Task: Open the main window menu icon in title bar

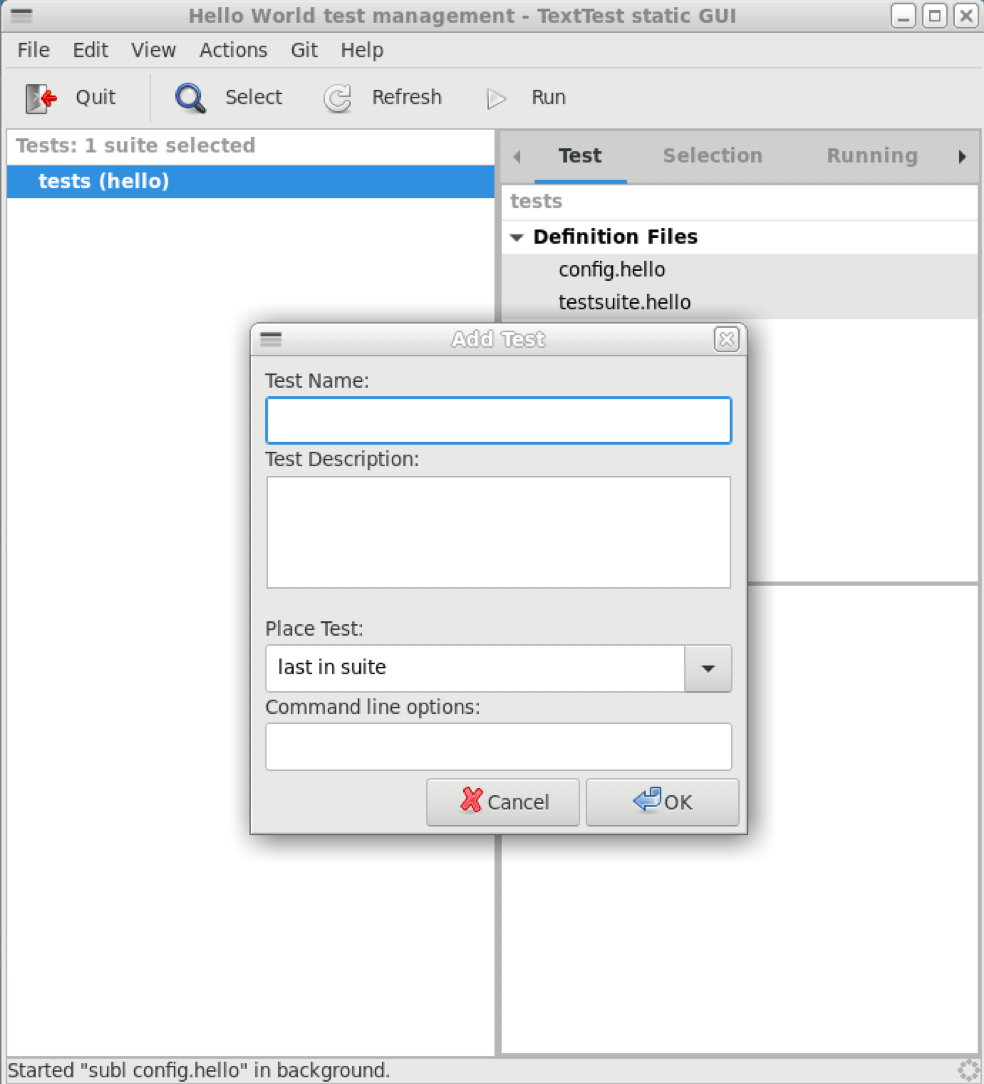Action: [x=21, y=15]
